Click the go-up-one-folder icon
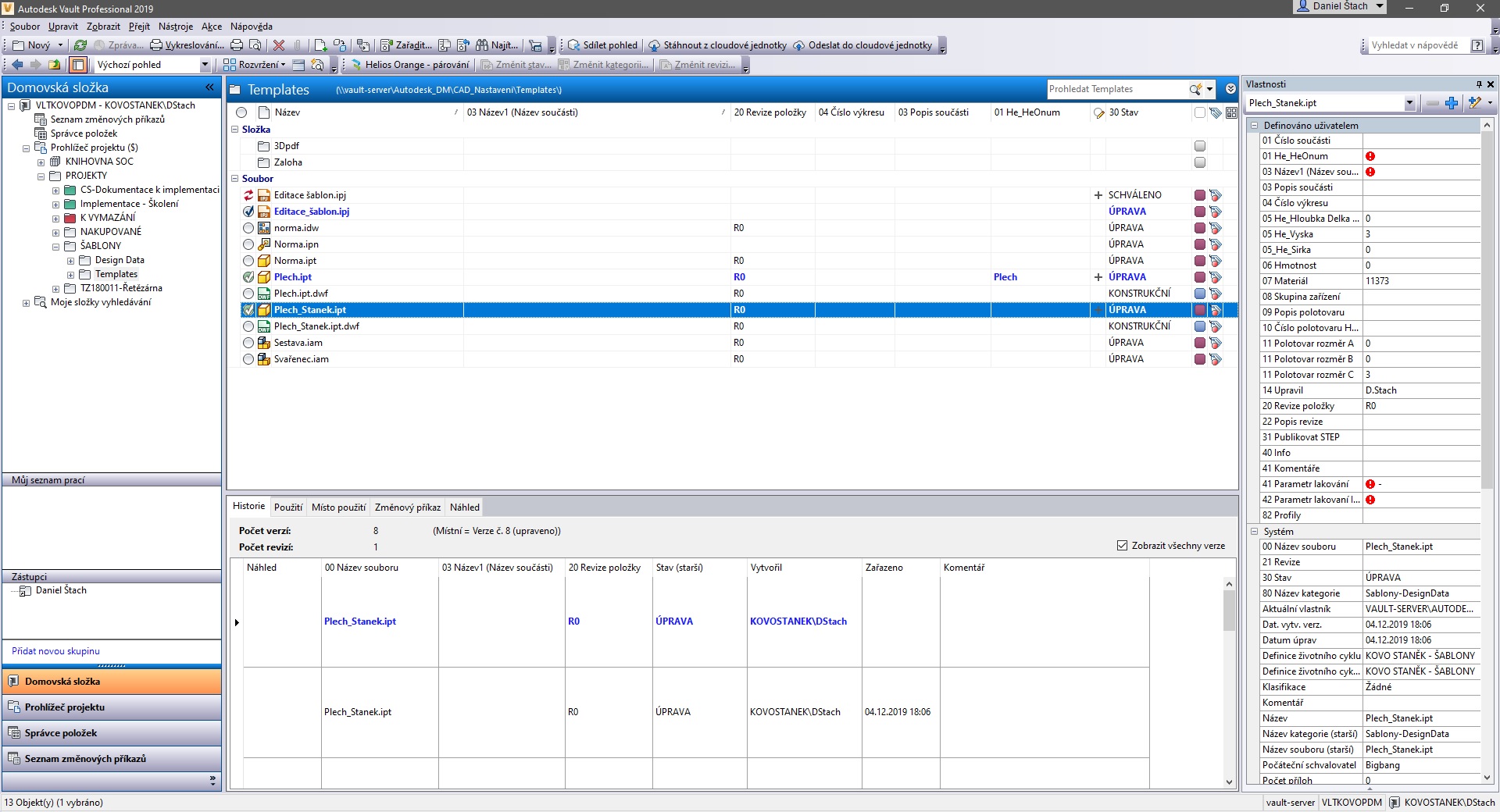This screenshot has width=1500, height=812. click(x=54, y=65)
